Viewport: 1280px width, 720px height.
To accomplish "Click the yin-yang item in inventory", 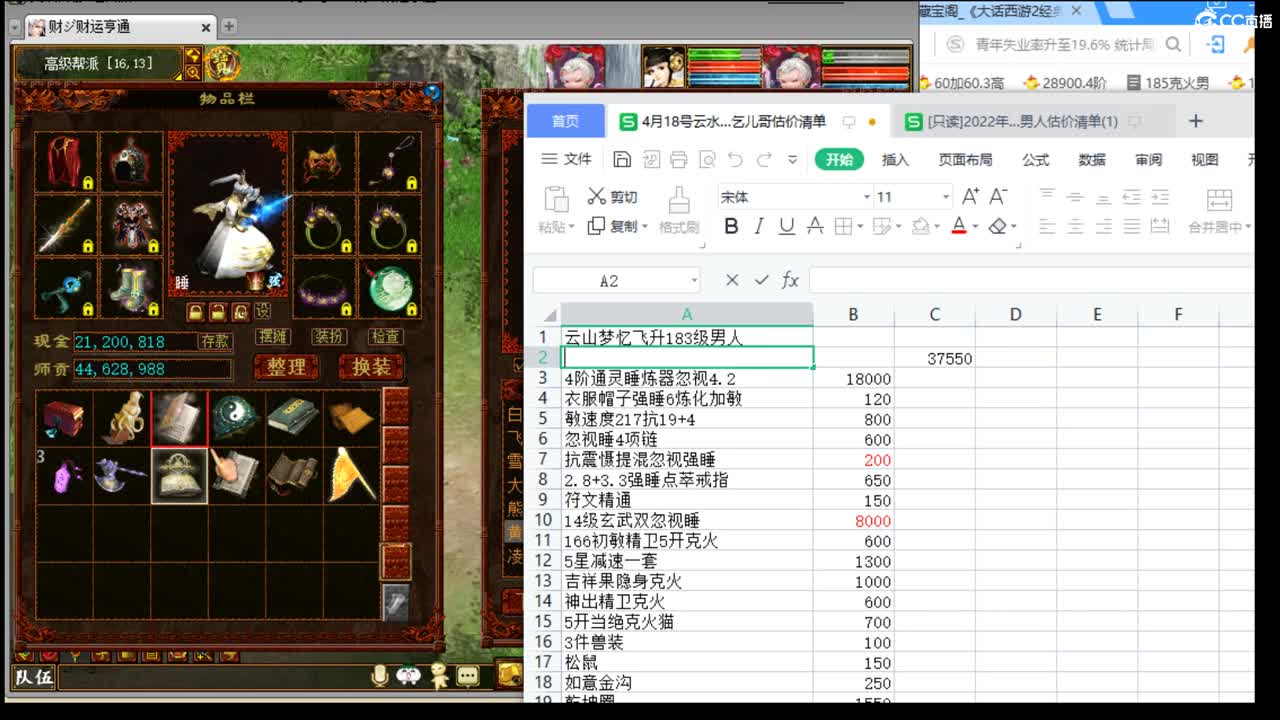I will click(x=237, y=418).
